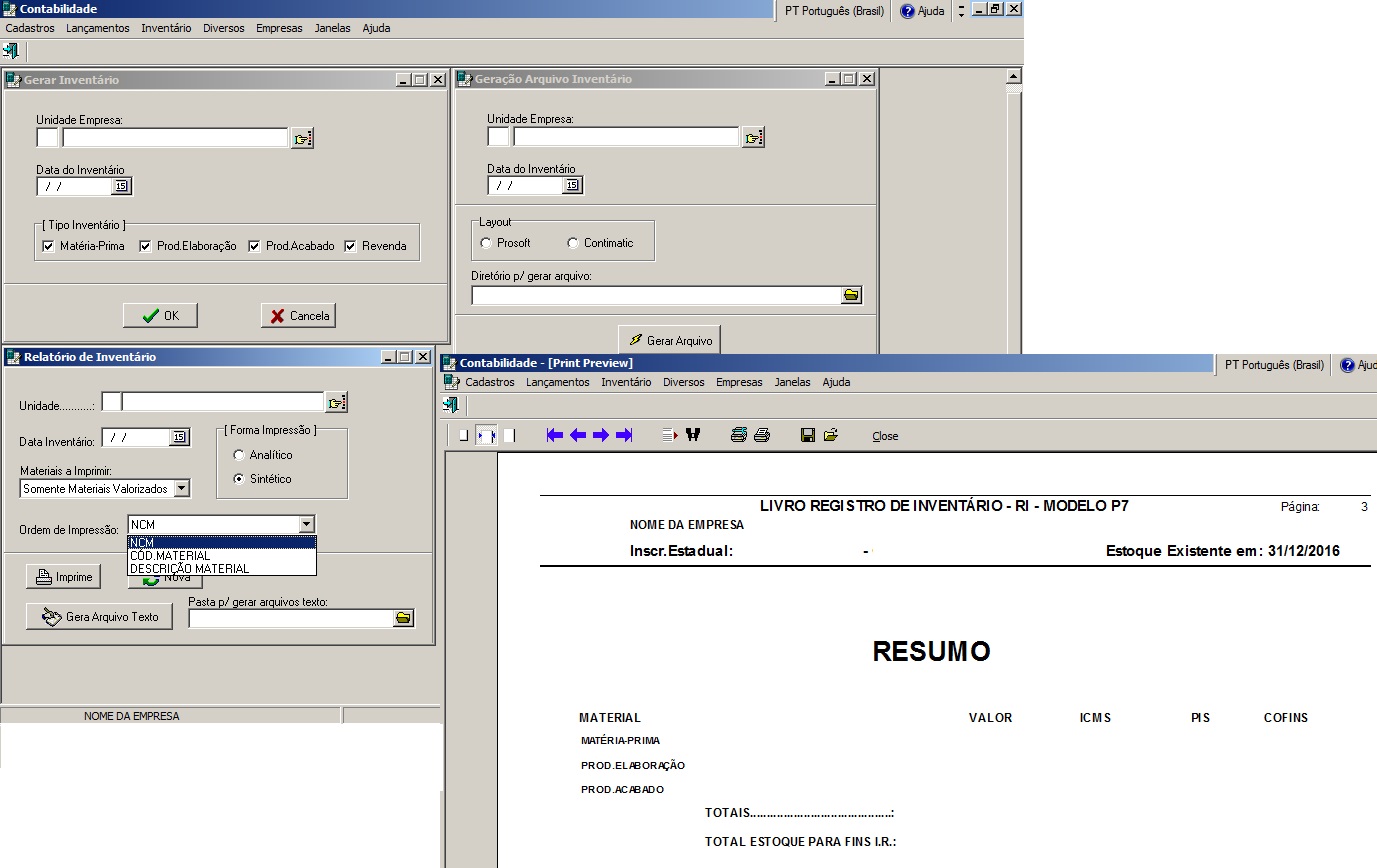This screenshot has height=868, width=1377.
Task: Collapse the Ordem de Impressão dropdown arrow
Action: 306,524
